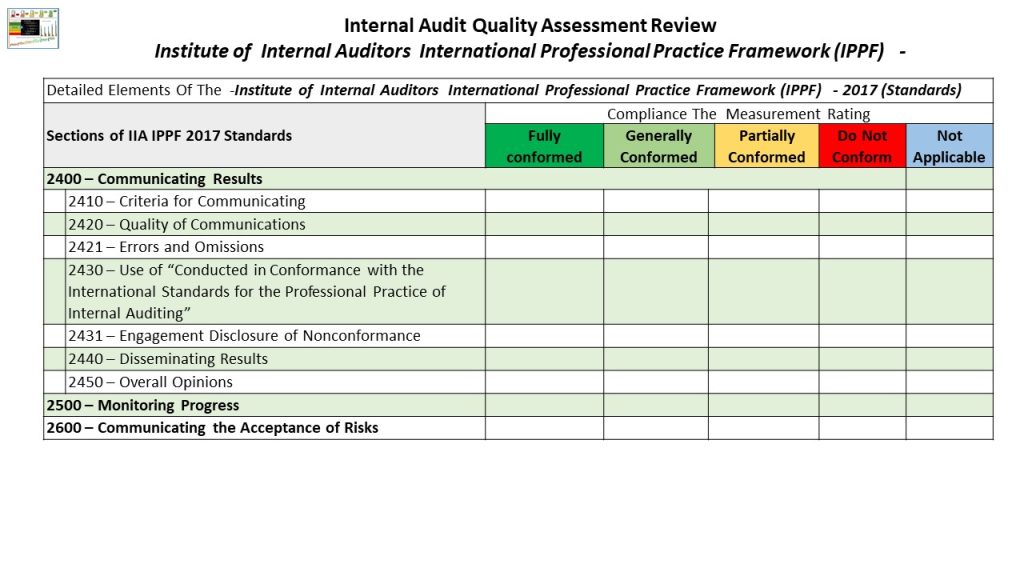Click Not Applicable cell for 2600 row
Image resolution: width=1024 pixels, height=576 pixels.
pos(950,428)
